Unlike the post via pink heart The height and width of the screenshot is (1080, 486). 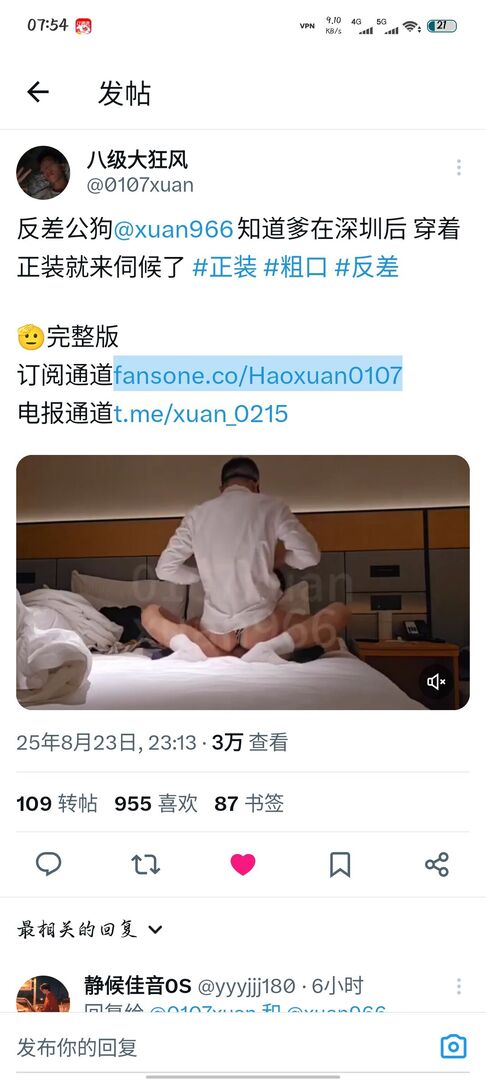point(243,864)
